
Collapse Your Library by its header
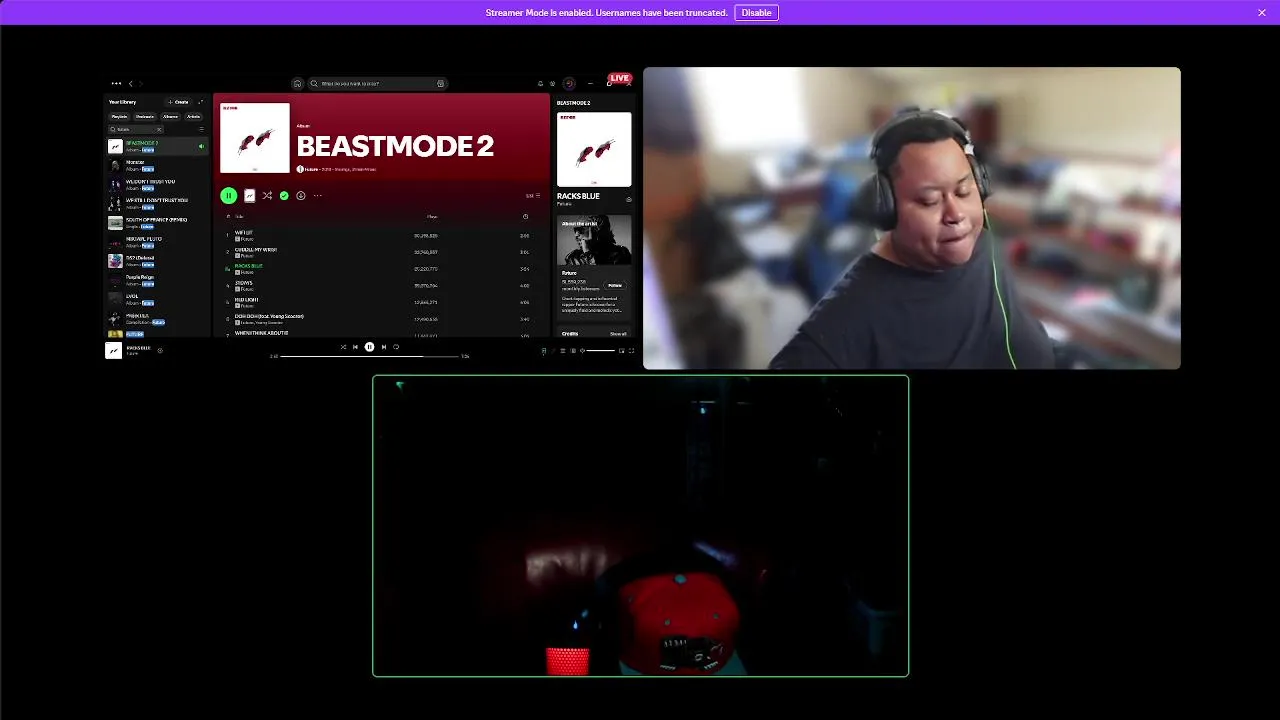[x=122, y=102]
